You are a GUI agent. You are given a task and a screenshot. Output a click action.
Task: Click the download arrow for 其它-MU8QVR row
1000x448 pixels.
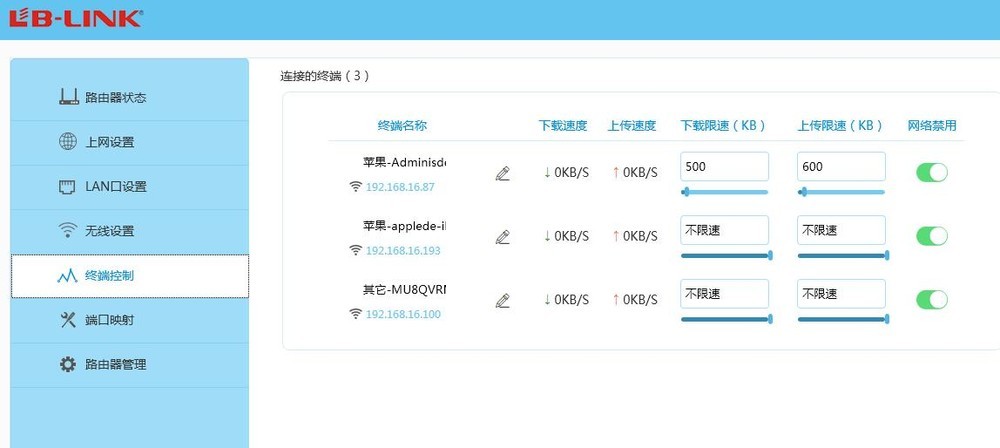point(547,299)
